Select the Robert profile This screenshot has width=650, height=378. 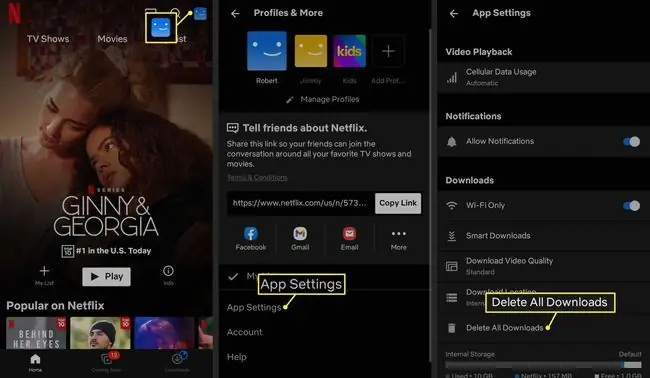(x=267, y=51)
